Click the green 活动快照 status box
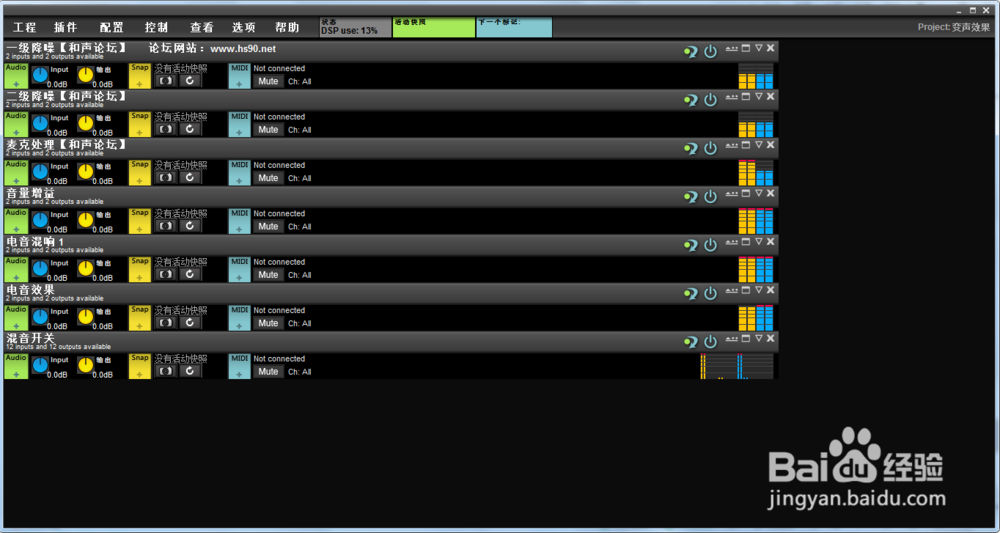This screenshot has height=533, width=1000. (434, 27)
